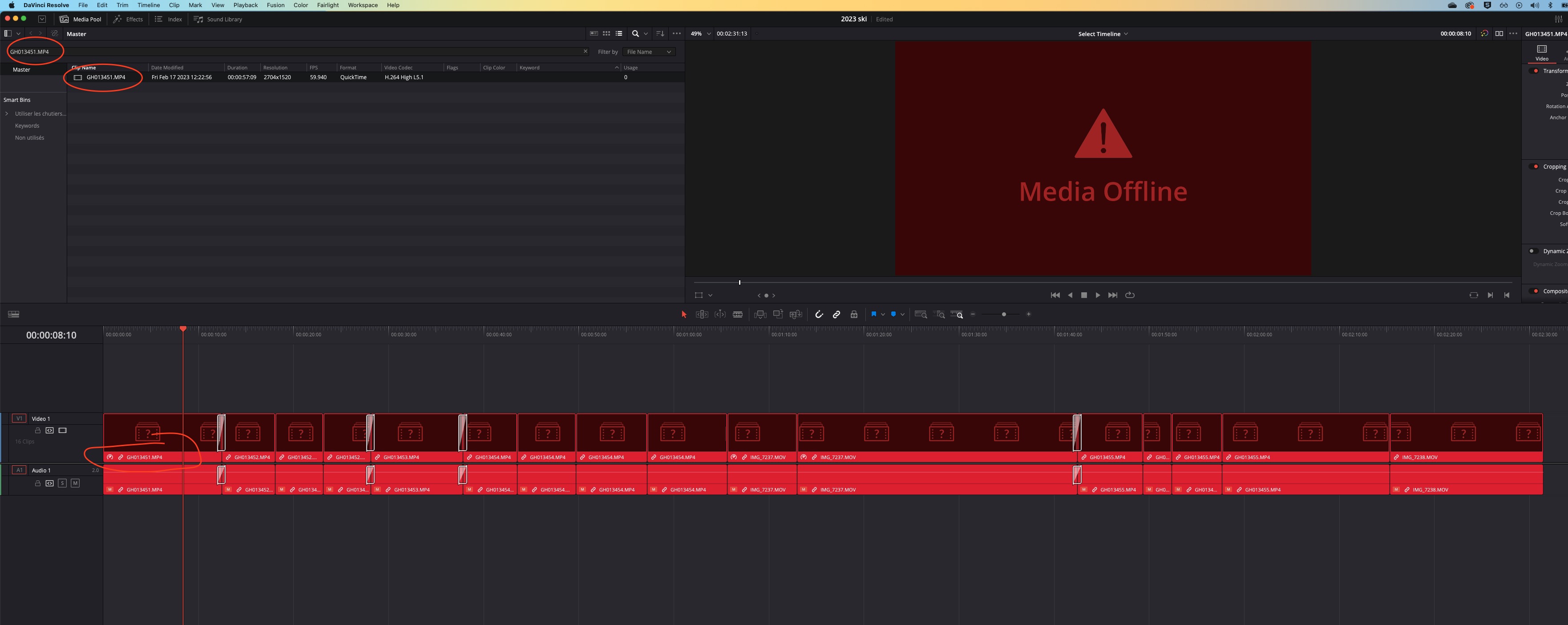Clear the media pool search field
Image resolution: width=1568 pixels, height=625 pixels.
click(586, 51)
